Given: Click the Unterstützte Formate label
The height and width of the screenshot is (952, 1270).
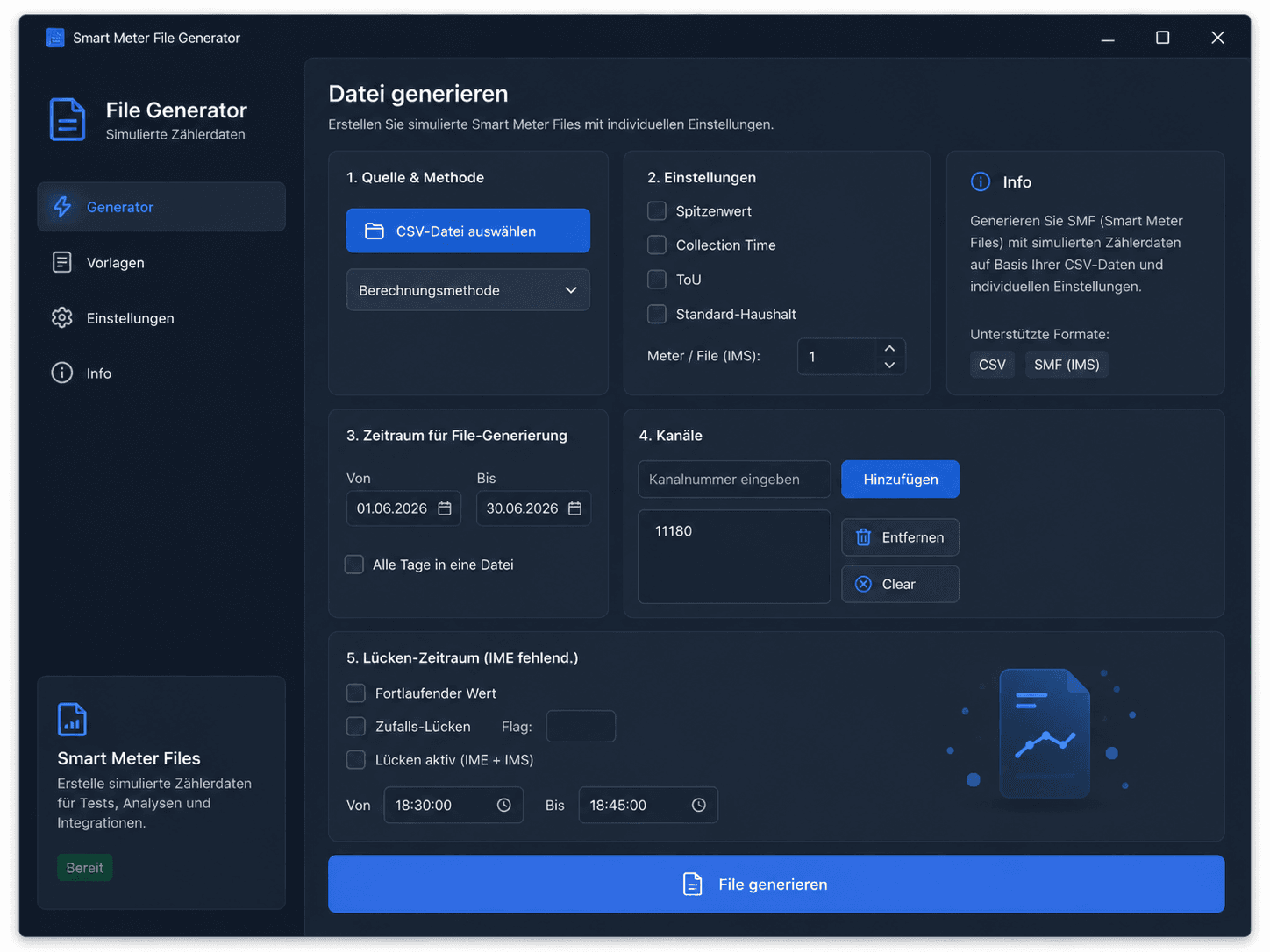Looking at the screenshot, I should pos(1039,334).
